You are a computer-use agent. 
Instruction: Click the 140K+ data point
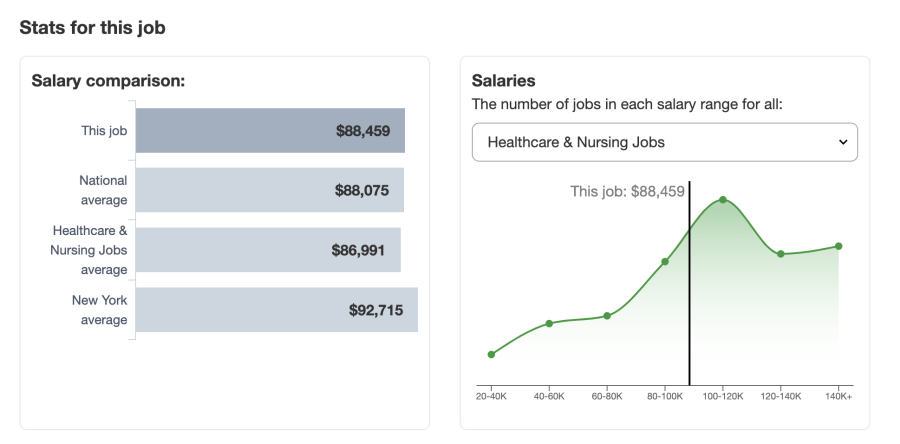click(x=839, y=246)
